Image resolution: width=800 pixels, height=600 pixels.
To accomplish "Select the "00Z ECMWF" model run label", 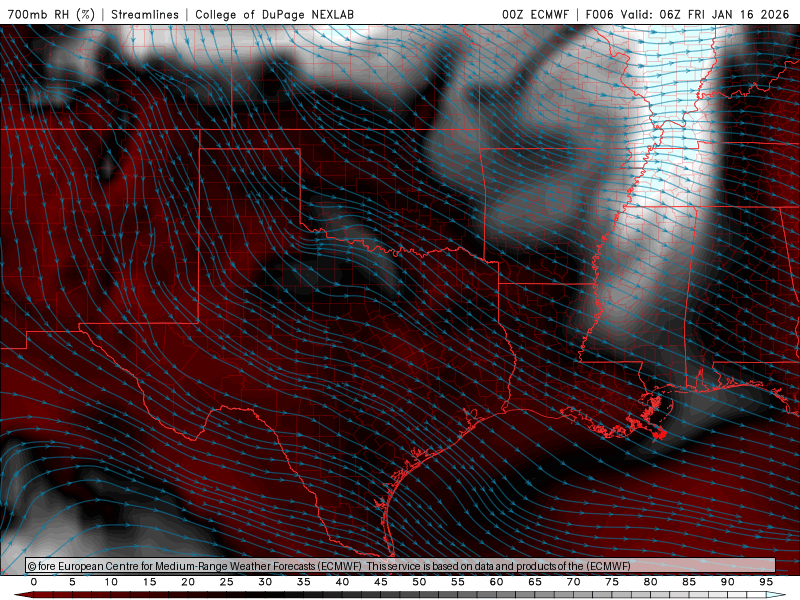I will click(x=535, y=14).
